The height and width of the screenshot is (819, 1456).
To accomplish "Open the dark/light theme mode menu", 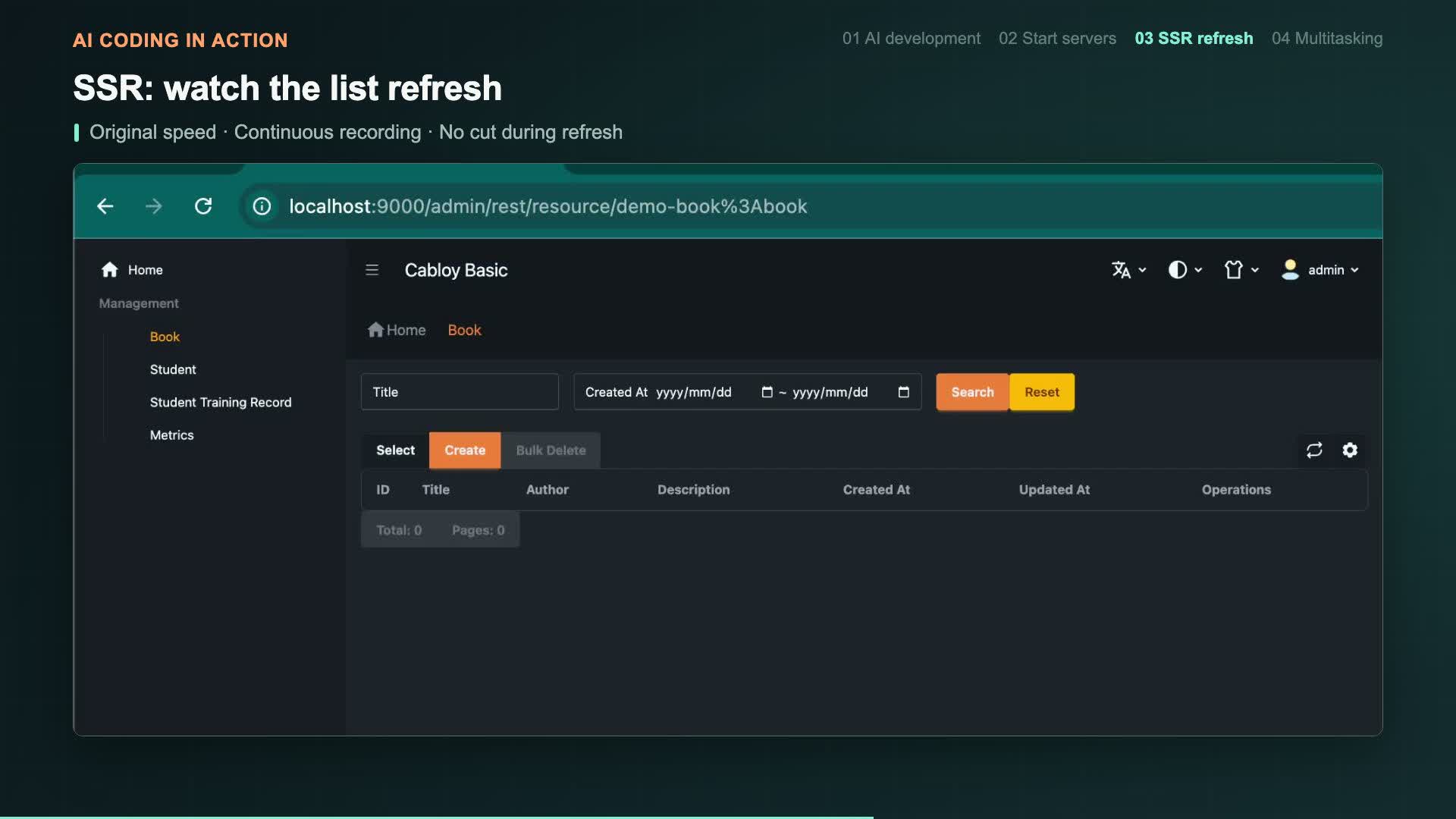I will (1185, 270).
